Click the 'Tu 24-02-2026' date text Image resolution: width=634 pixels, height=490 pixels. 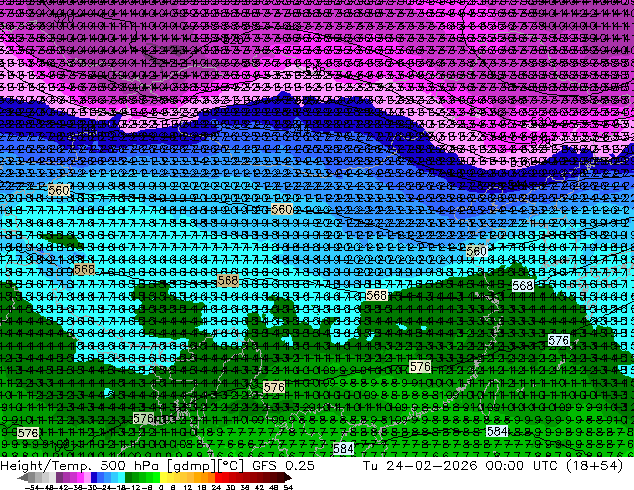point(420,466)
